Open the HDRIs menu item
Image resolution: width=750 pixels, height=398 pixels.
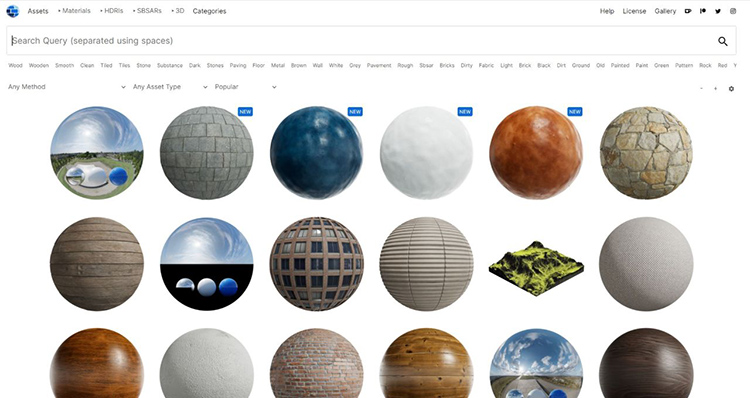click(x=112, y=11)
